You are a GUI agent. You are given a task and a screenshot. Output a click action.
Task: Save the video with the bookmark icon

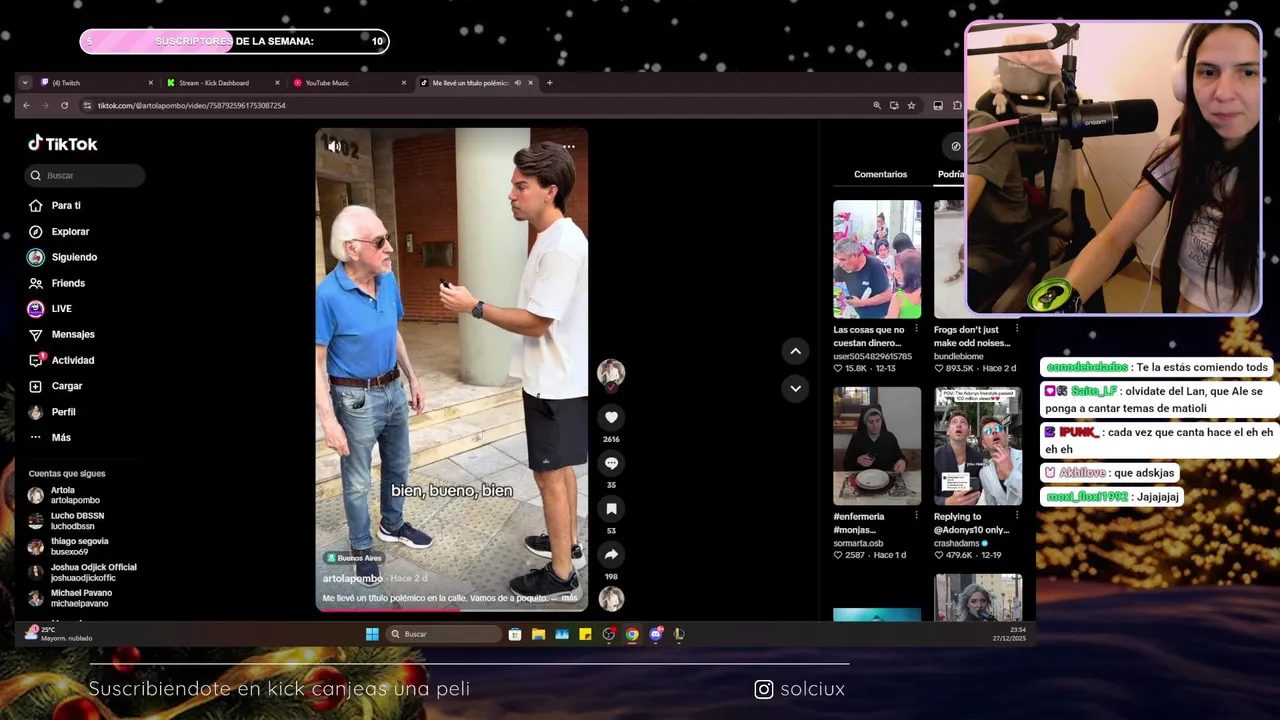pos(611,509)
